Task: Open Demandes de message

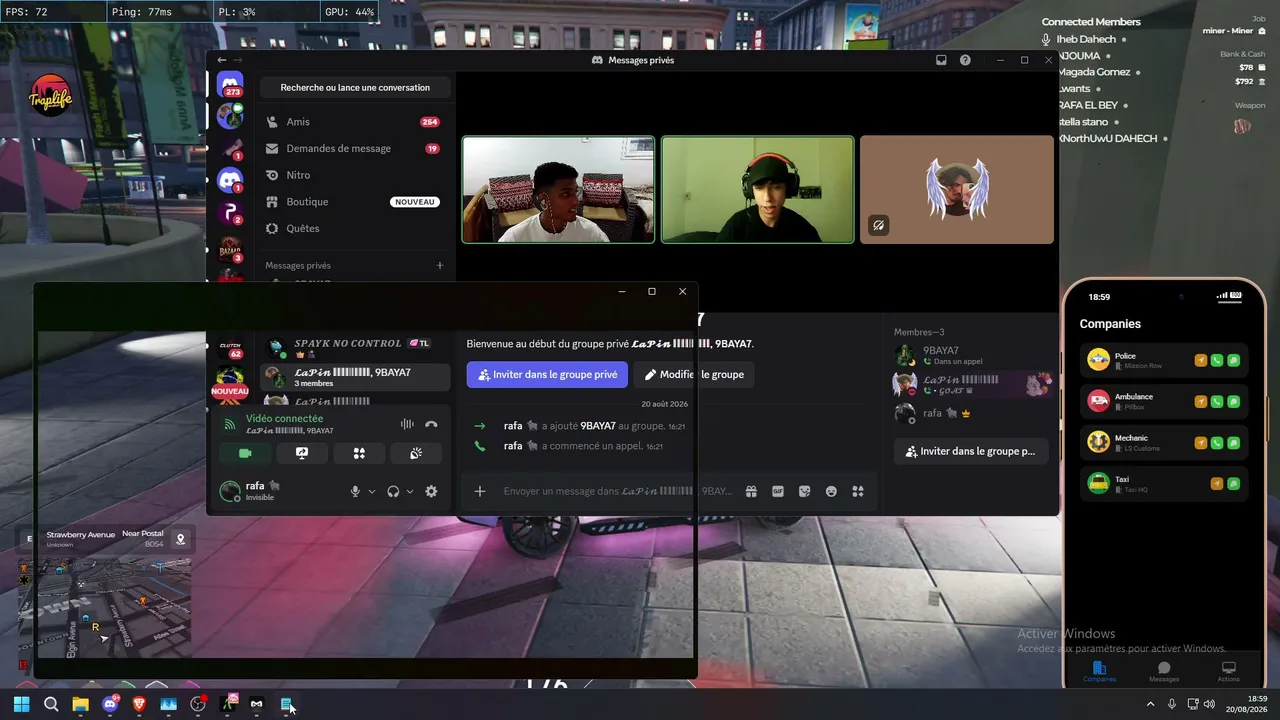Action: pos(355,148)
